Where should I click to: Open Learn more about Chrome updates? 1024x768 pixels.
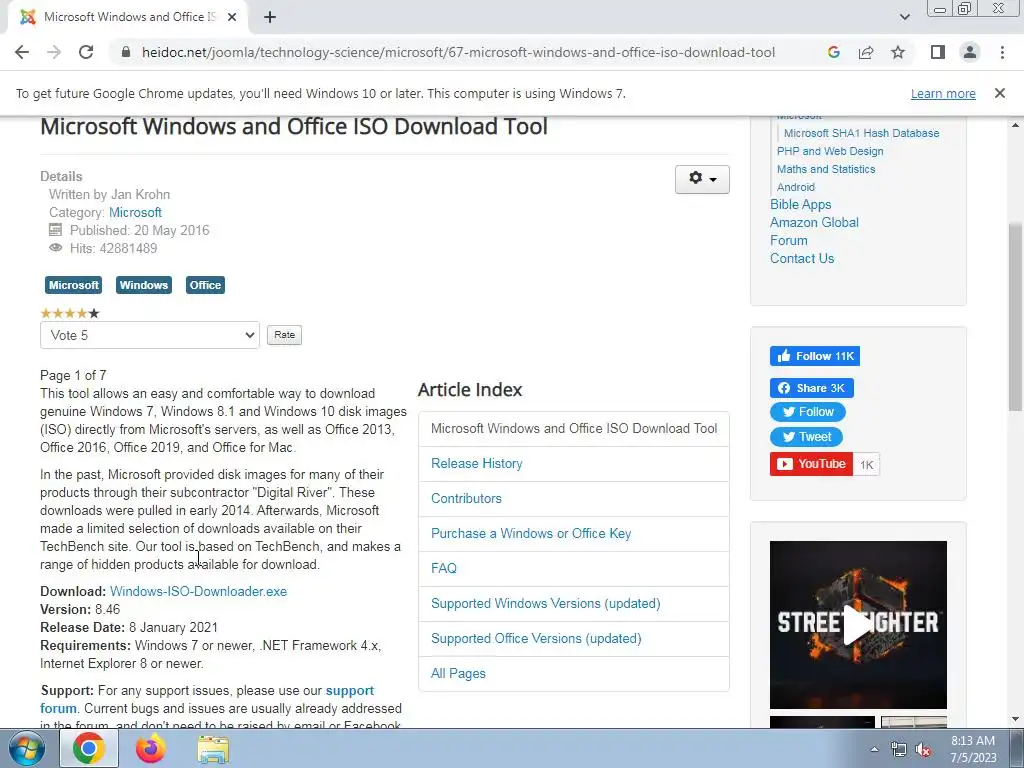pos(943,93)
